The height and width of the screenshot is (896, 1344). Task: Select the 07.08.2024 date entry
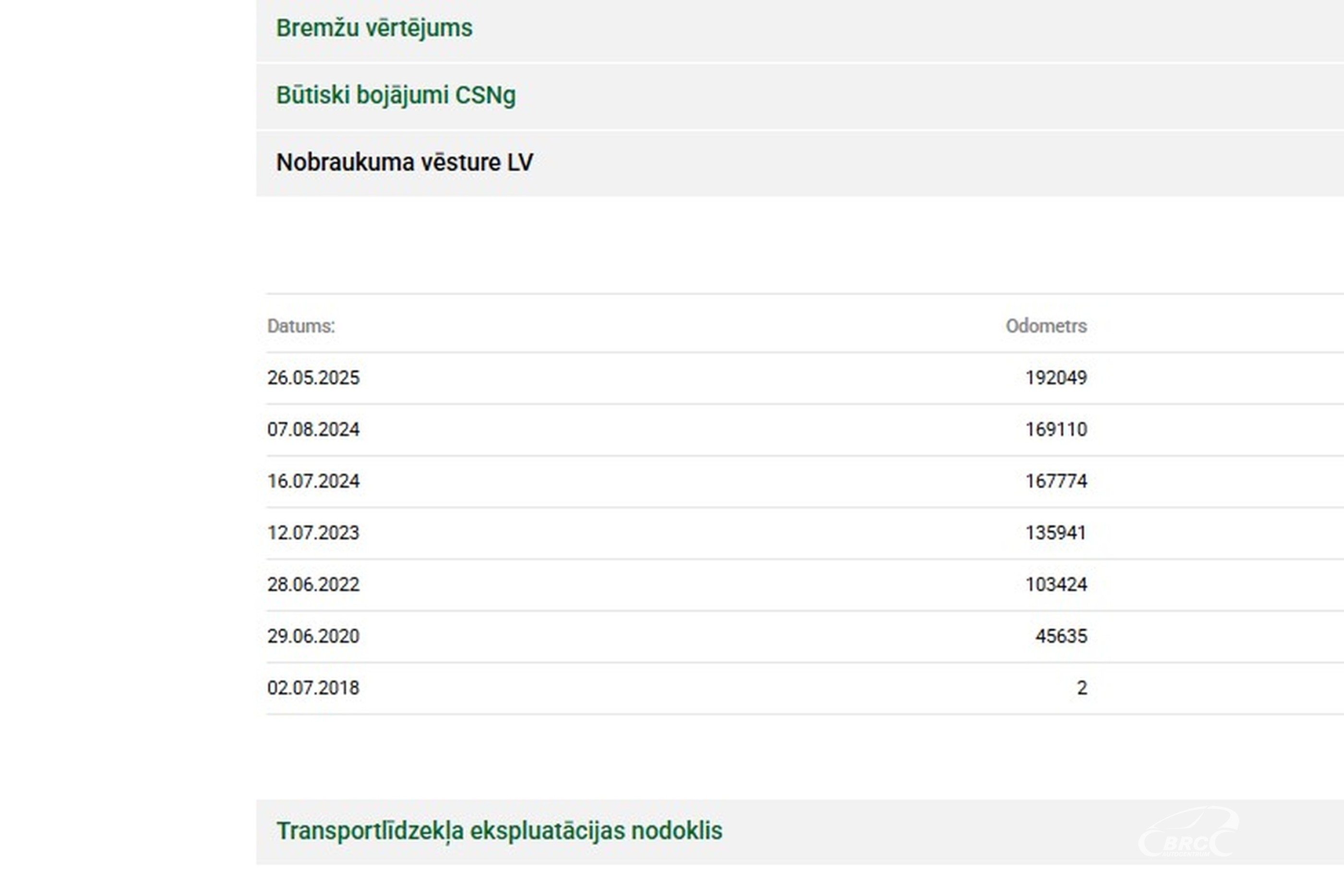point(313,430)
